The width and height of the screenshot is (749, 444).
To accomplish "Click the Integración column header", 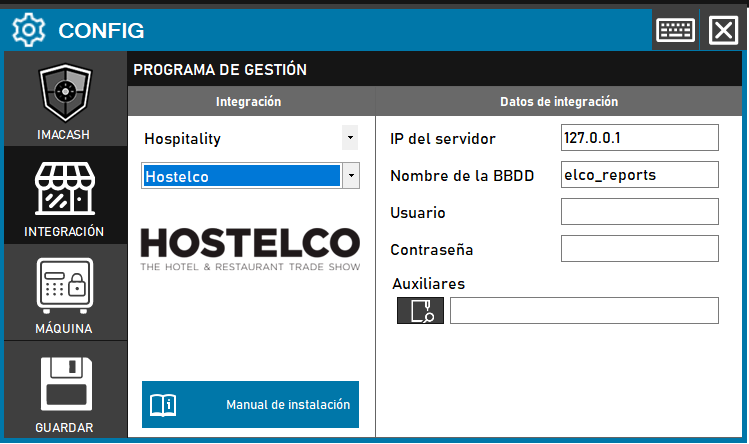I will (249, 101).
